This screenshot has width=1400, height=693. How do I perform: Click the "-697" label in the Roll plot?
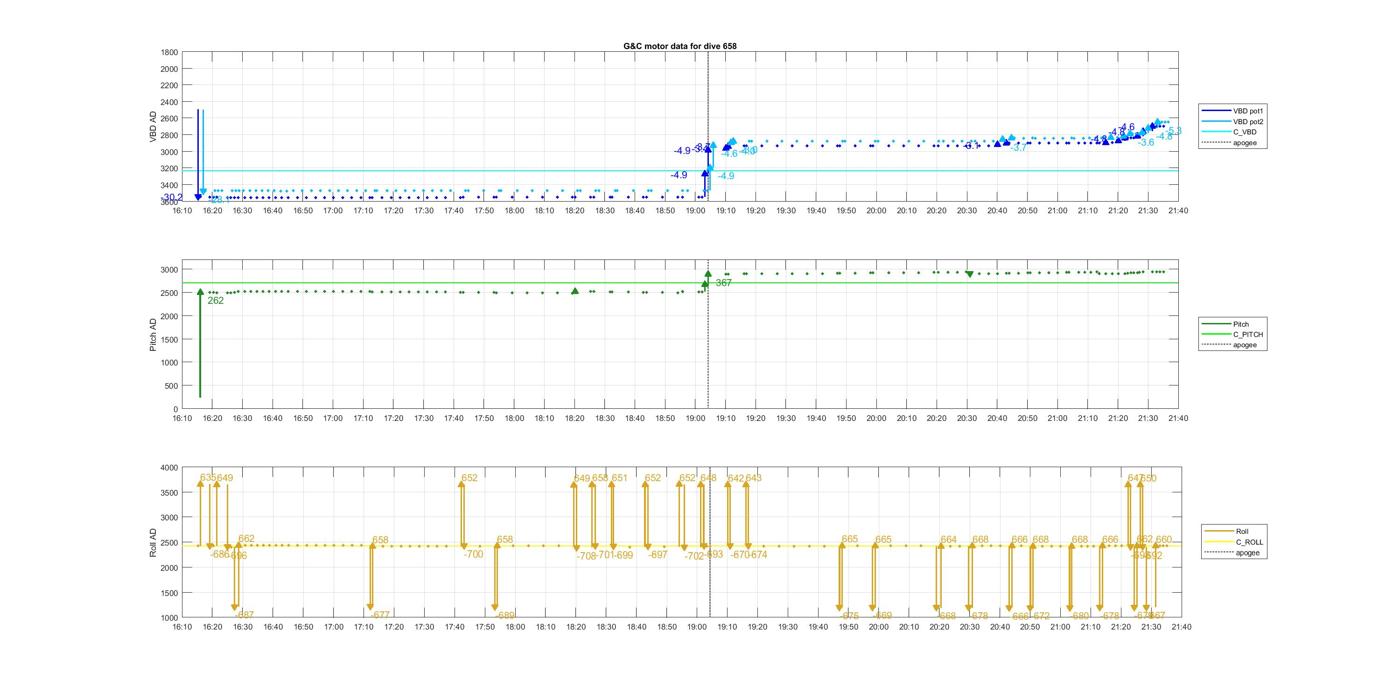pyautogui.click(x=657, y=555)
